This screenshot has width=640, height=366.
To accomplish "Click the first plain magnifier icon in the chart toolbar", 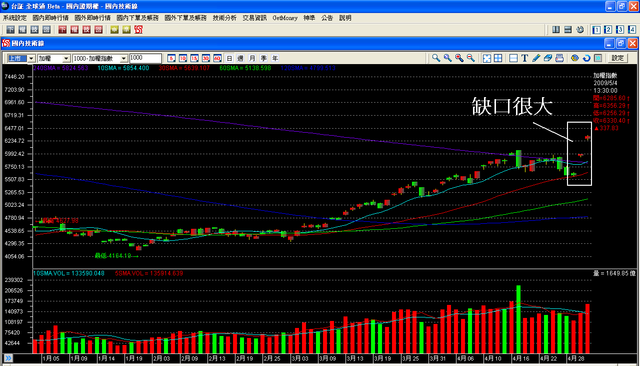I will (x=436, y=58).
